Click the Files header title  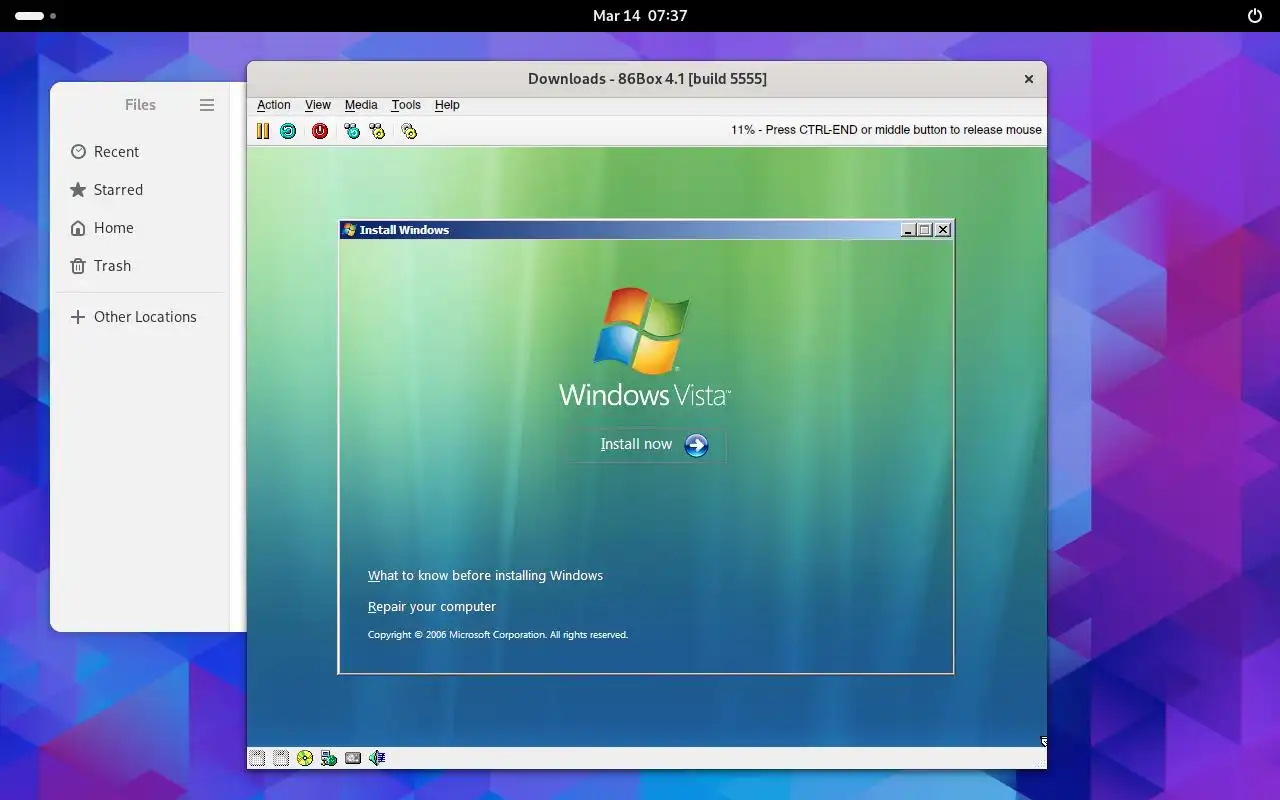(x=140, y=105)
